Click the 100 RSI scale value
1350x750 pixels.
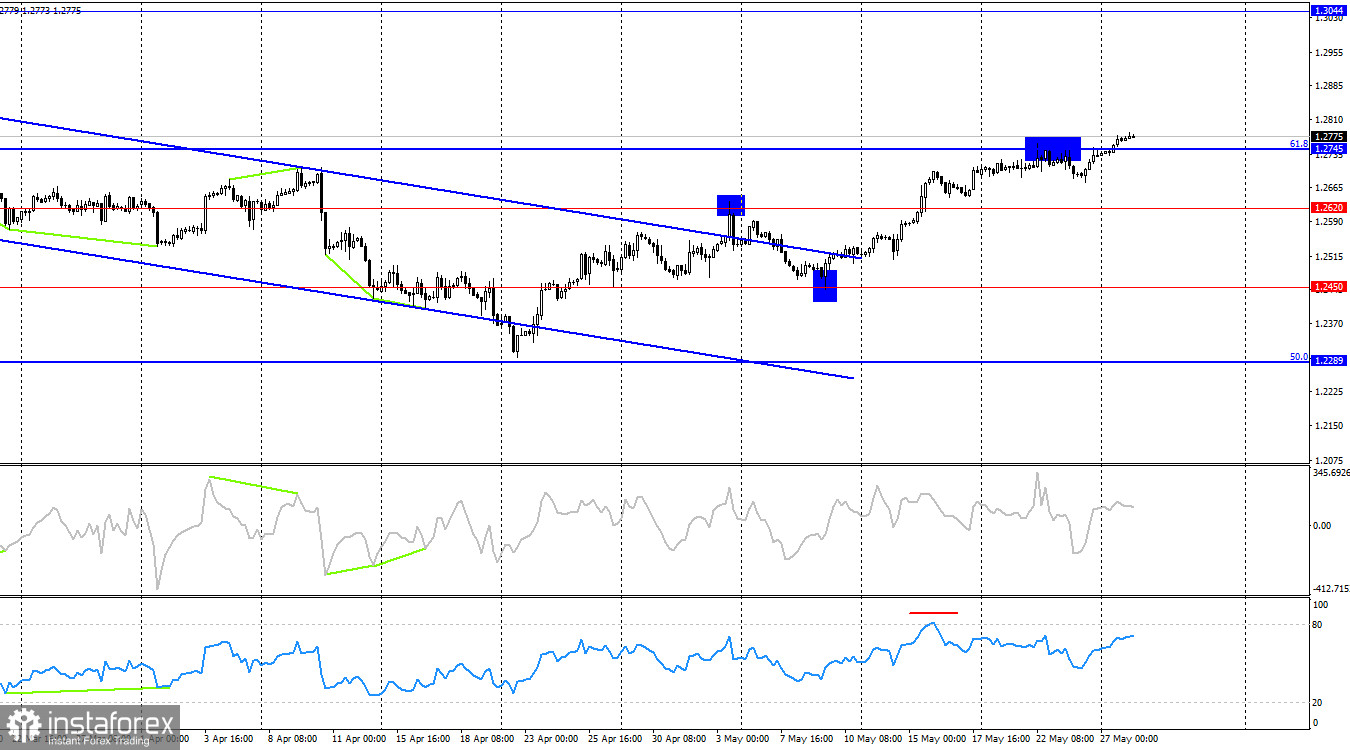(1321, 605)
